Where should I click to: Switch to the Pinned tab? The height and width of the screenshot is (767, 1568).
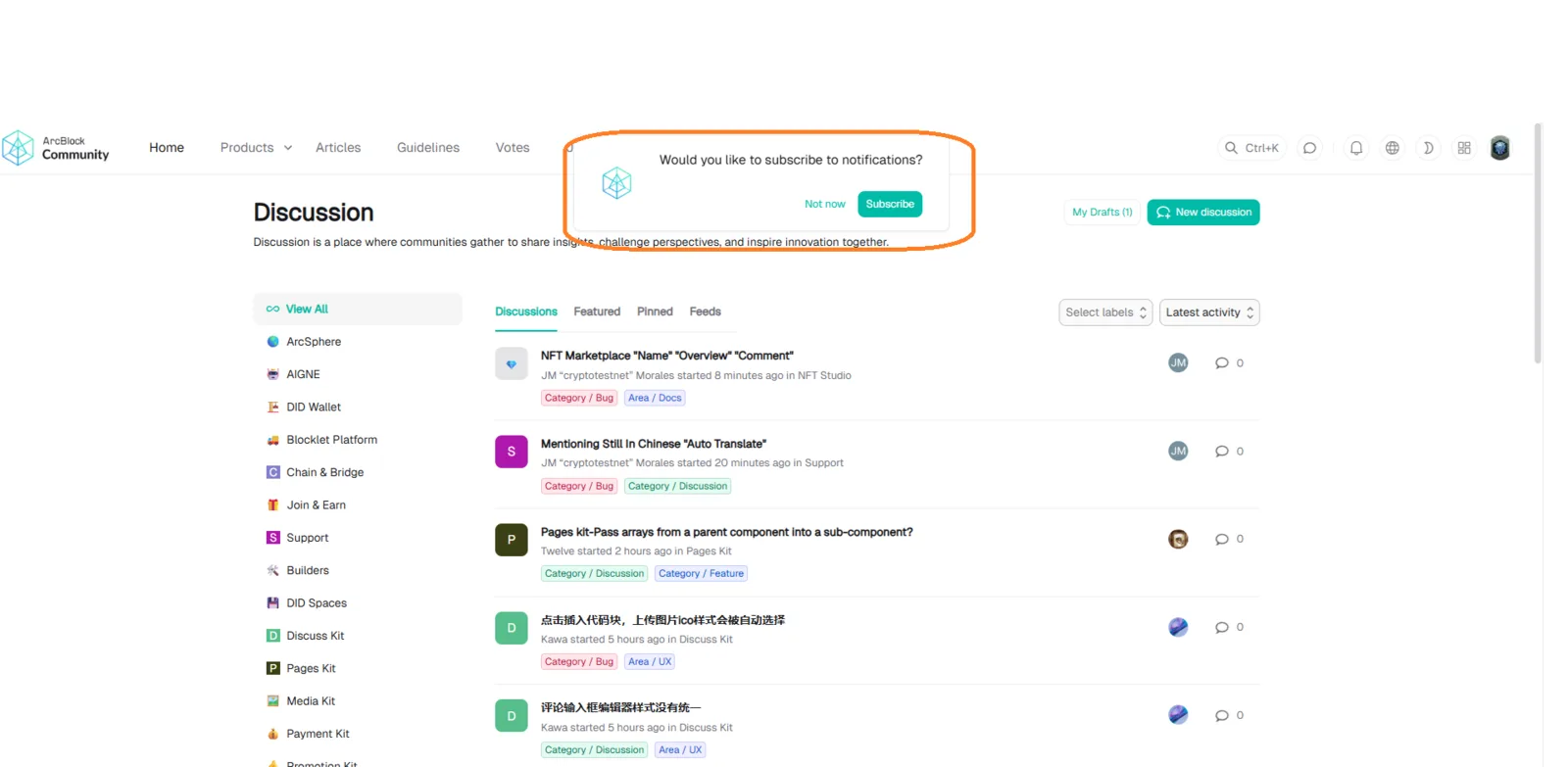[x=655, y=312]
